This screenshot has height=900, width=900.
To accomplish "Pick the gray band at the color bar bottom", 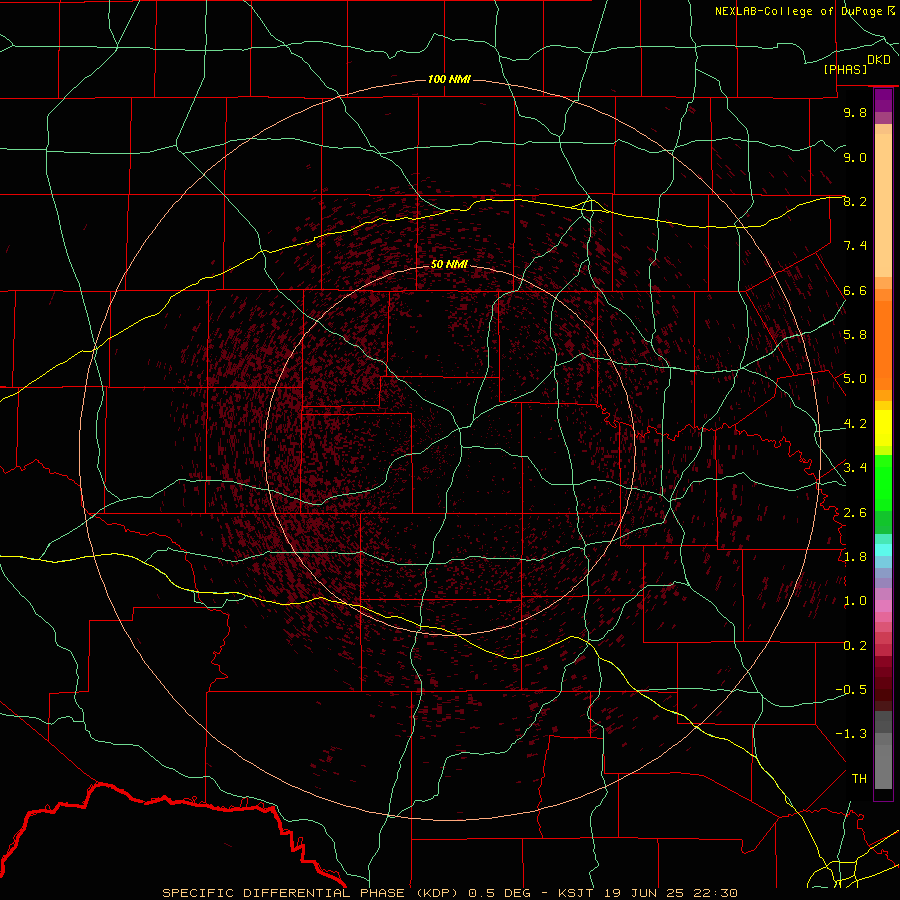I will (x=883, y=769).
